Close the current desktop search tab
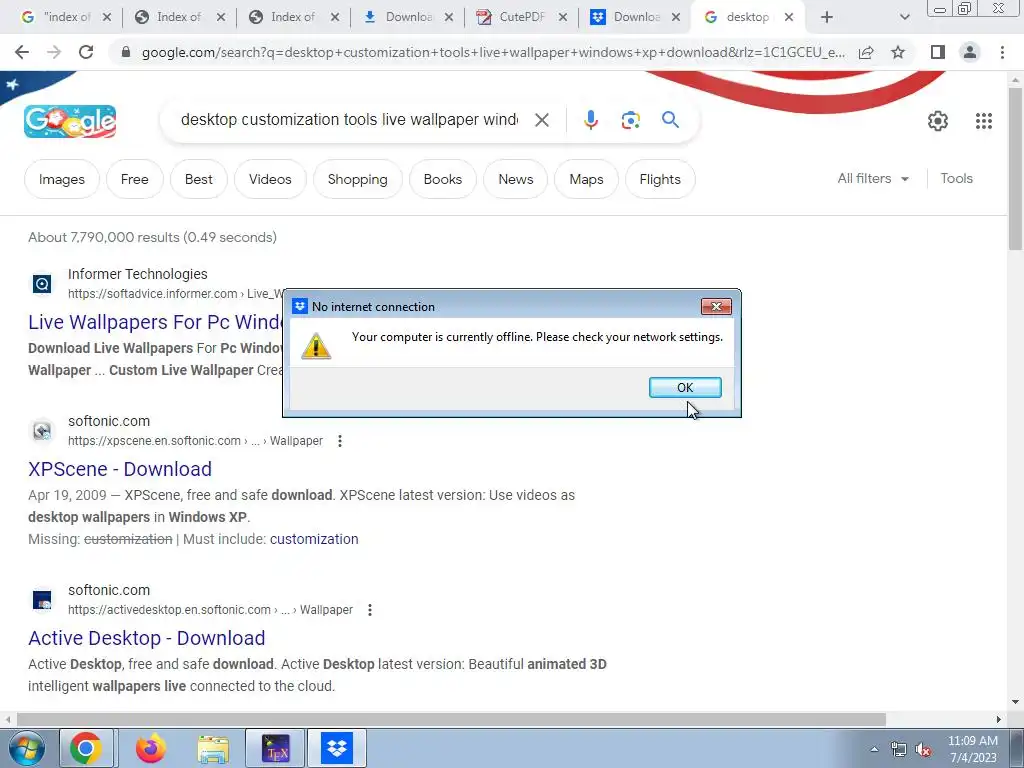The width and height of the screenshot is (1024, 768). (x=789, y=17)
